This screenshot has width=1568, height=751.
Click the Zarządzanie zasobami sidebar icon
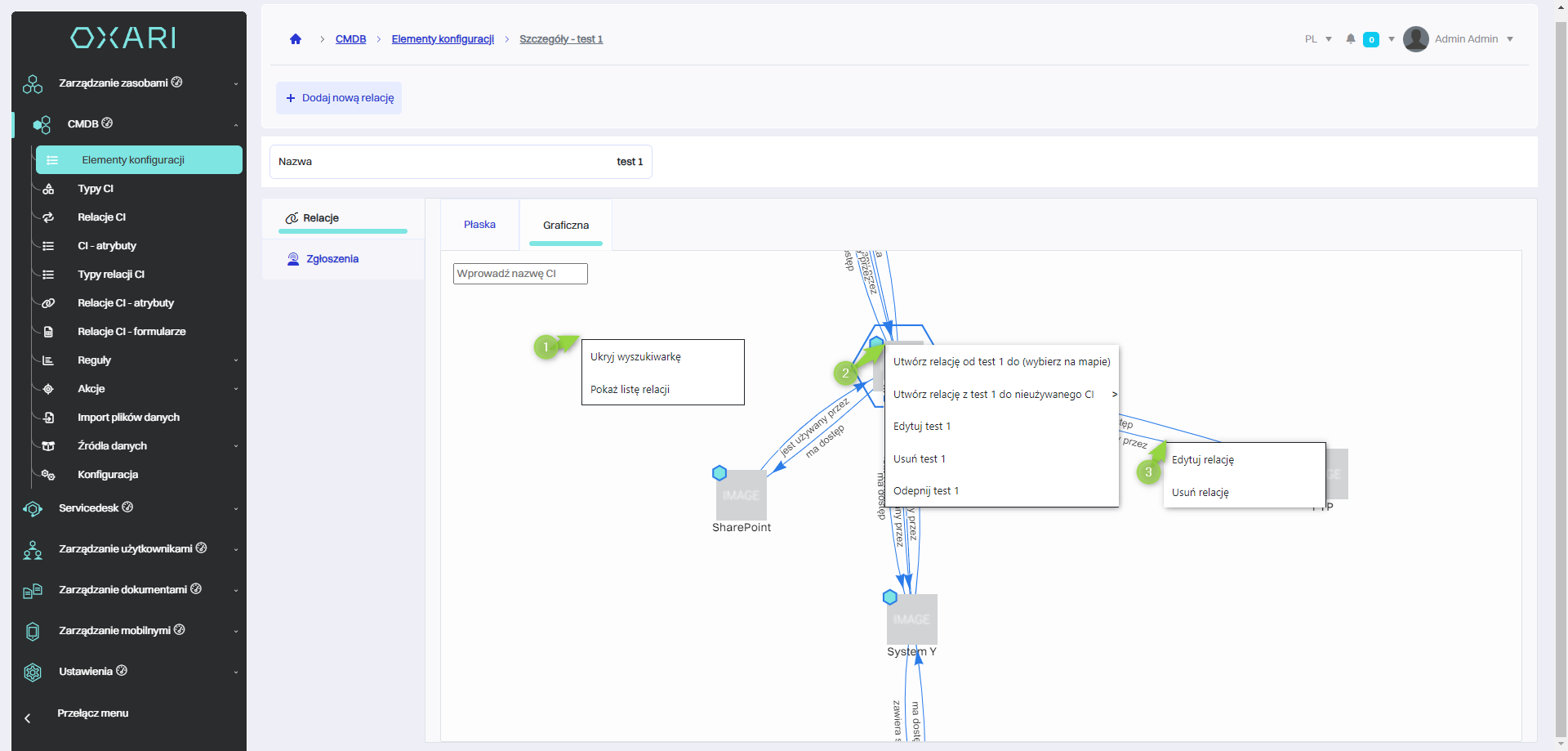33,84
